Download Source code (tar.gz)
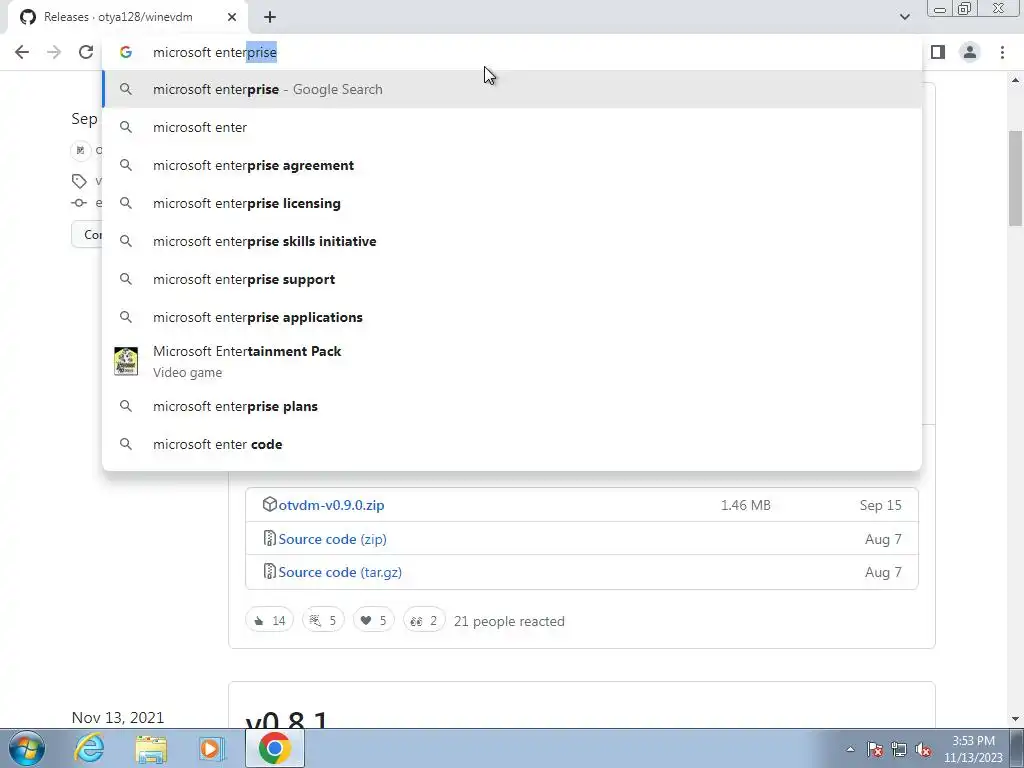The width and height of the screenshot is (1024, 768). [x=340, y=572]
